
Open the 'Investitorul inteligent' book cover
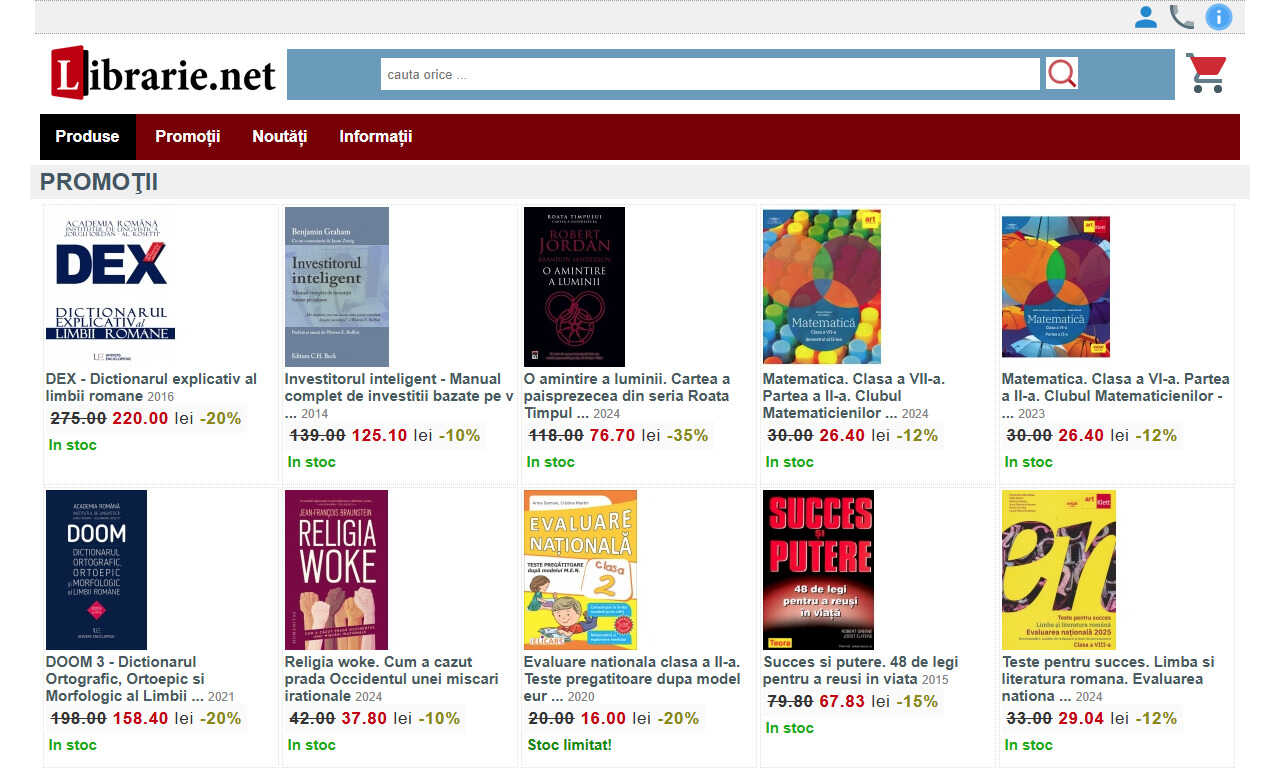(x=337, y=287)
